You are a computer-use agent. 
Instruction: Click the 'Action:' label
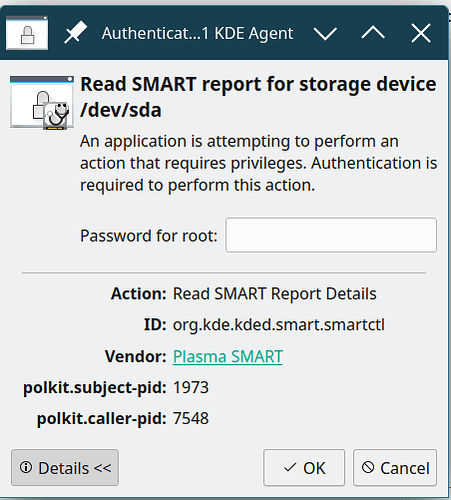click(x=139, y=294)
